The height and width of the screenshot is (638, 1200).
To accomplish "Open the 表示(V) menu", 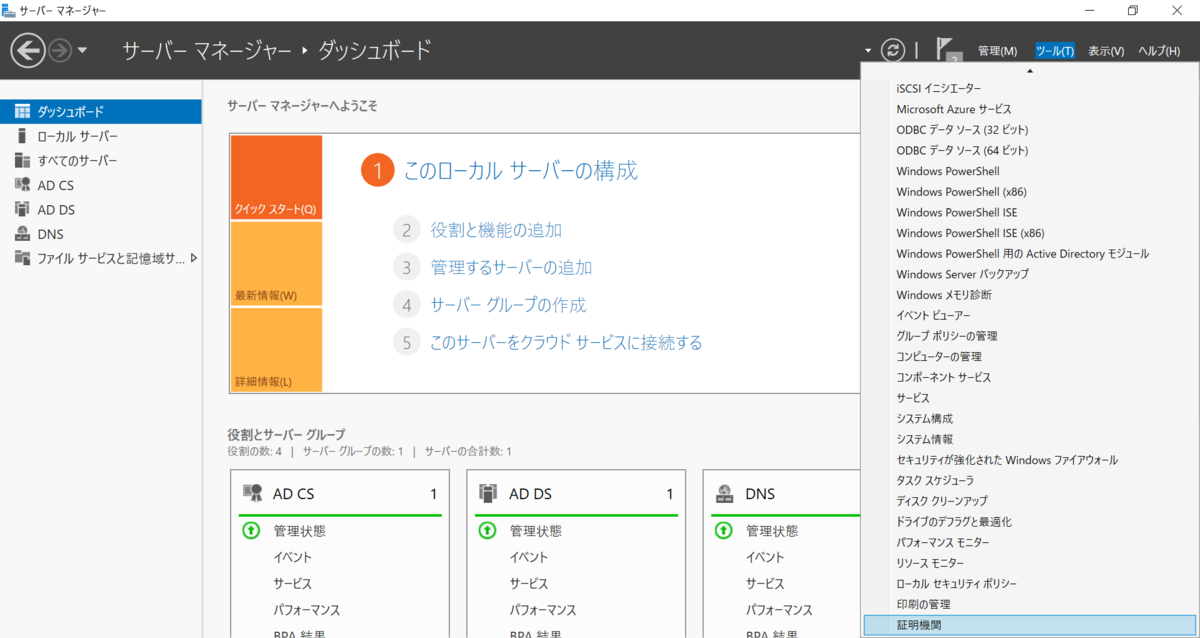I will point(1106,51).
